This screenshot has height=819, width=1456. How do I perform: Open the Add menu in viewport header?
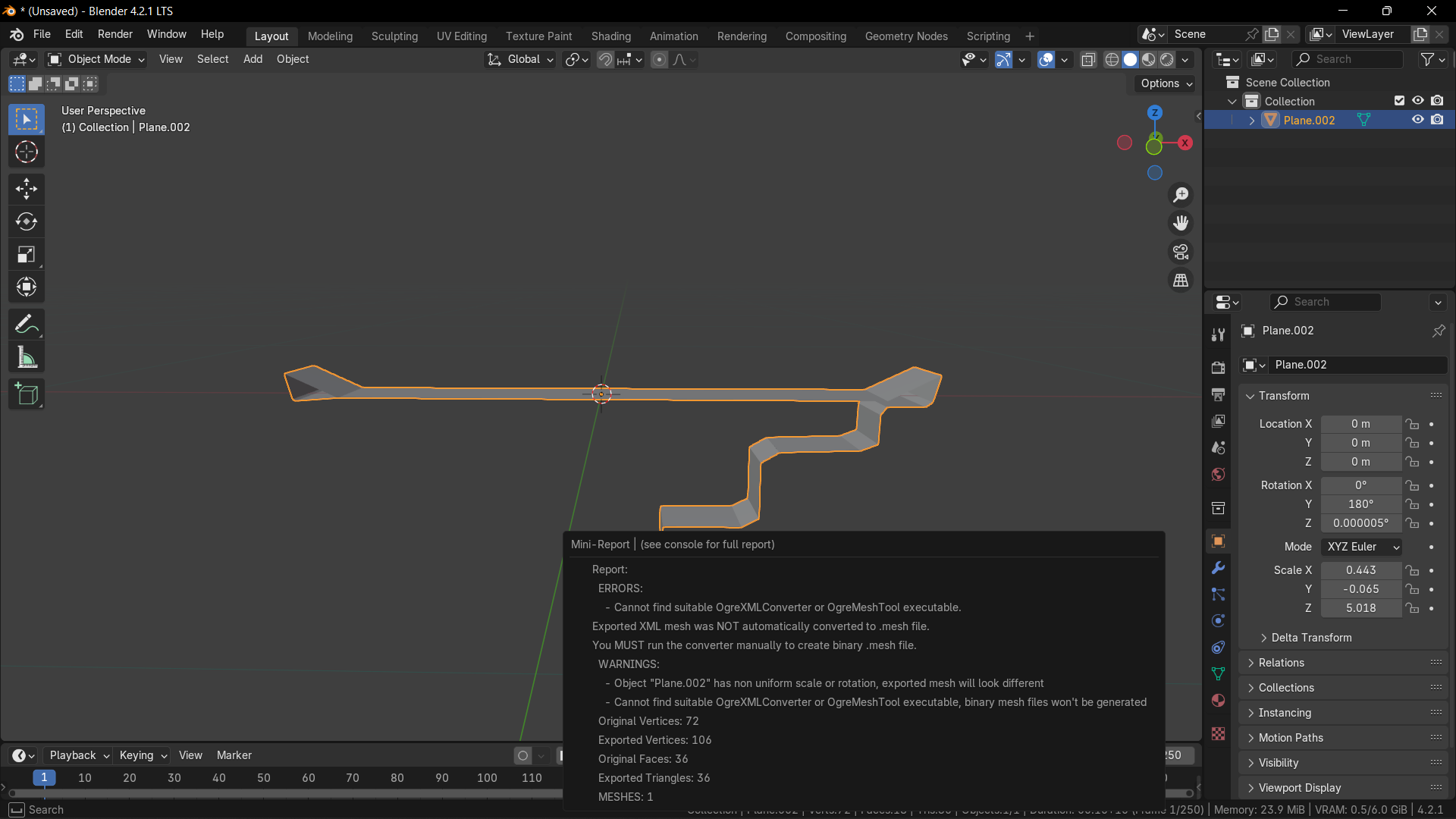tap(253, 60)
